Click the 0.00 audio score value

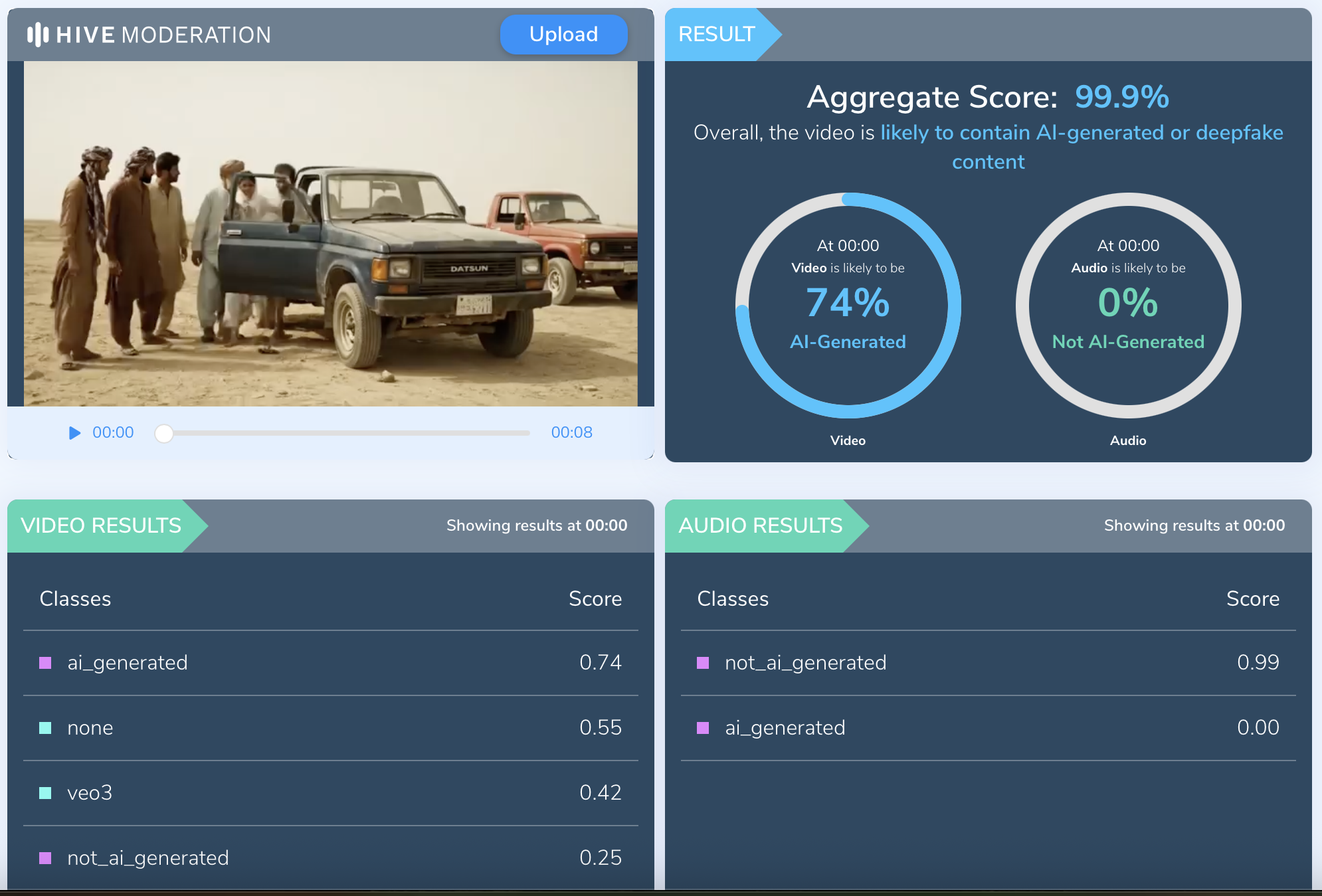(1258, 727)
